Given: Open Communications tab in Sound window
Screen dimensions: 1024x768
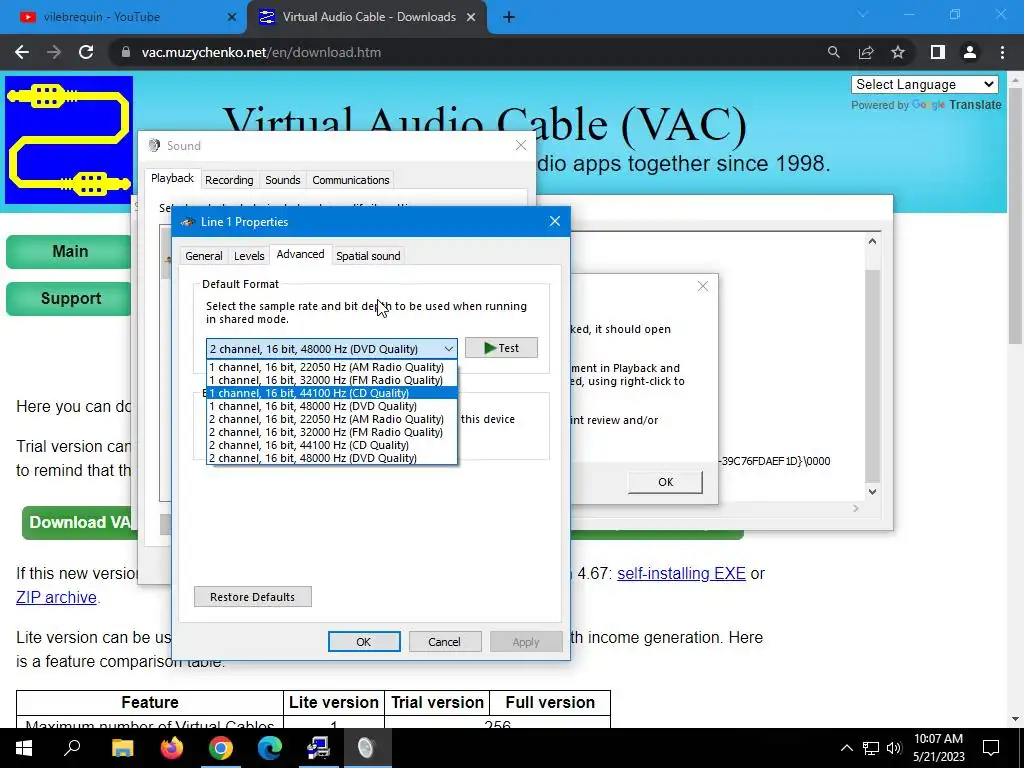Looking at the screenshot, I should pyautogui.click(x=351, y=180).
